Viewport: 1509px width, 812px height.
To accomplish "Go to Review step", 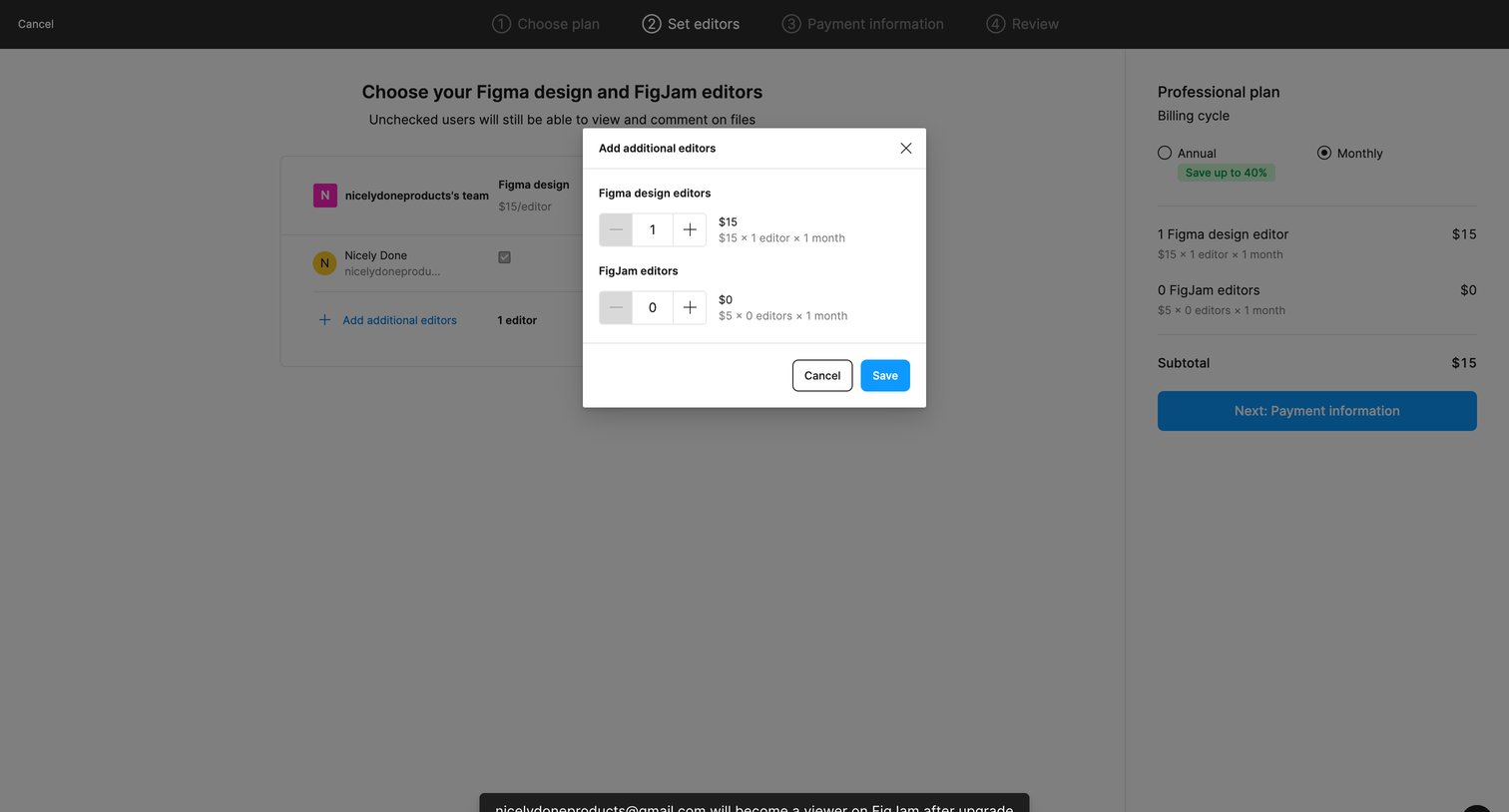I will coord(1023,24).
